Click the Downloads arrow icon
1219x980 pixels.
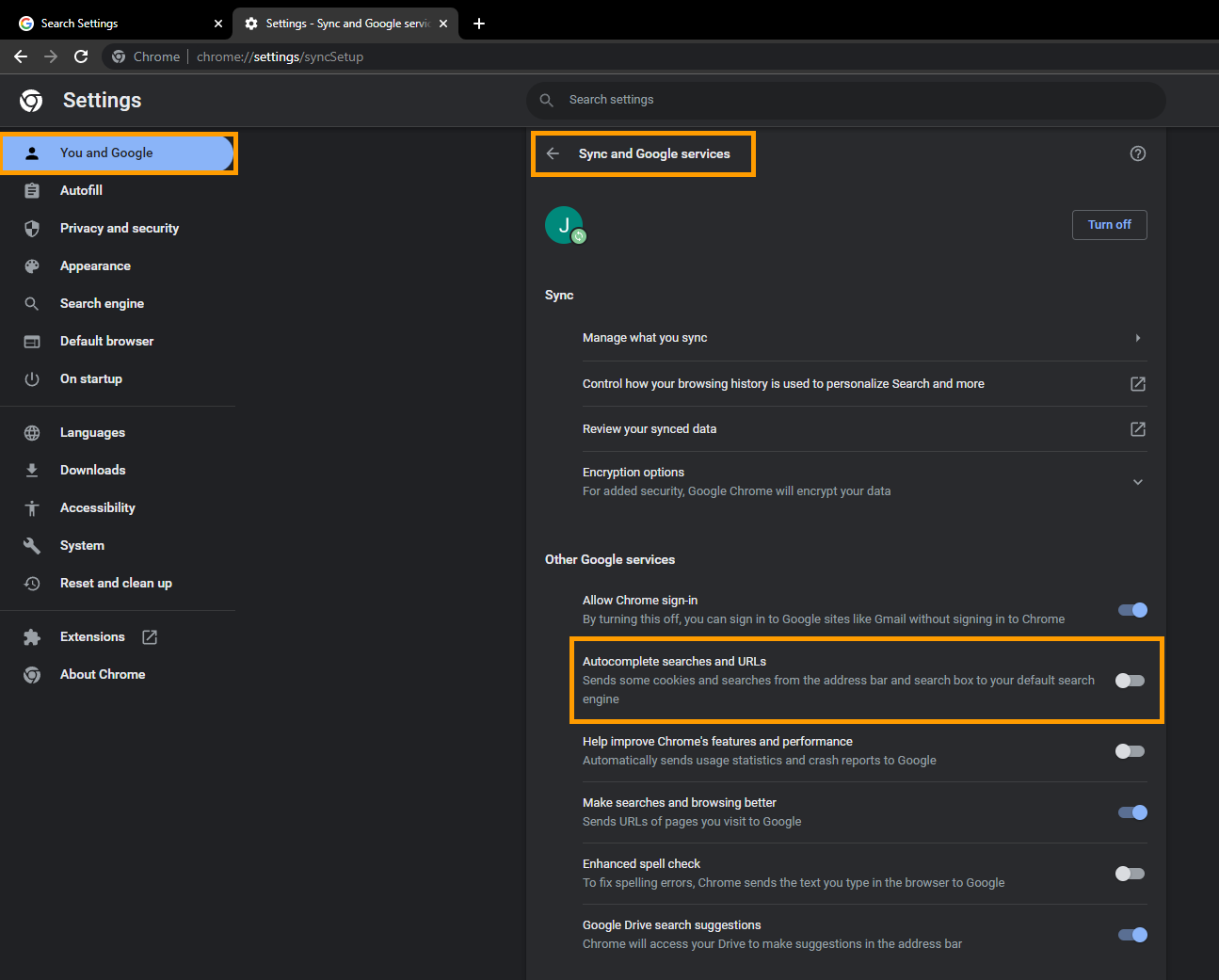32,470
